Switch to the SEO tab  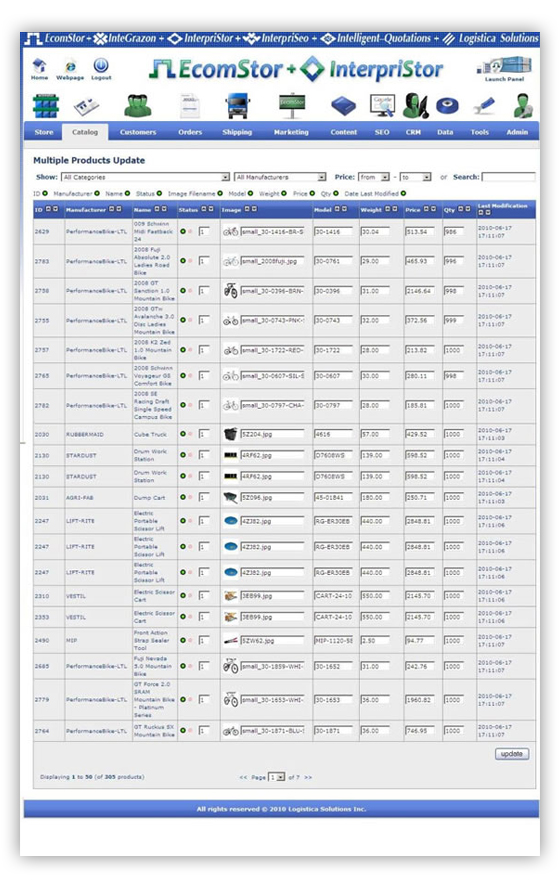pos(382,132)
